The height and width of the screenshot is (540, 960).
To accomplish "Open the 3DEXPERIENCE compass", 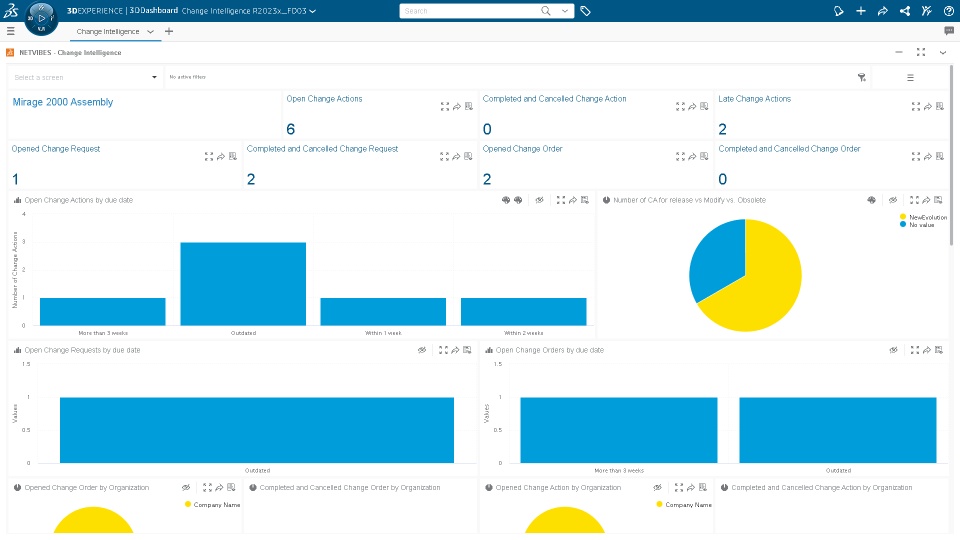I will 41,18.
